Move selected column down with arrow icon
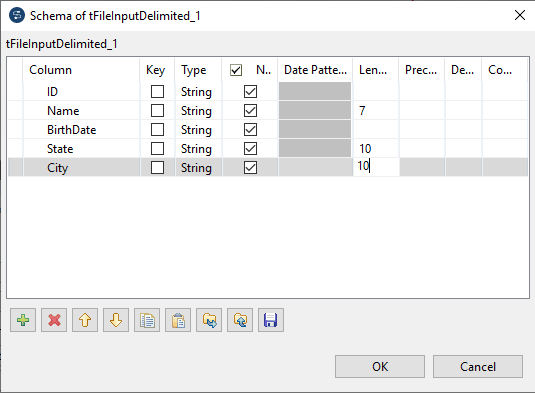535x394 pixels. [116, 320]
